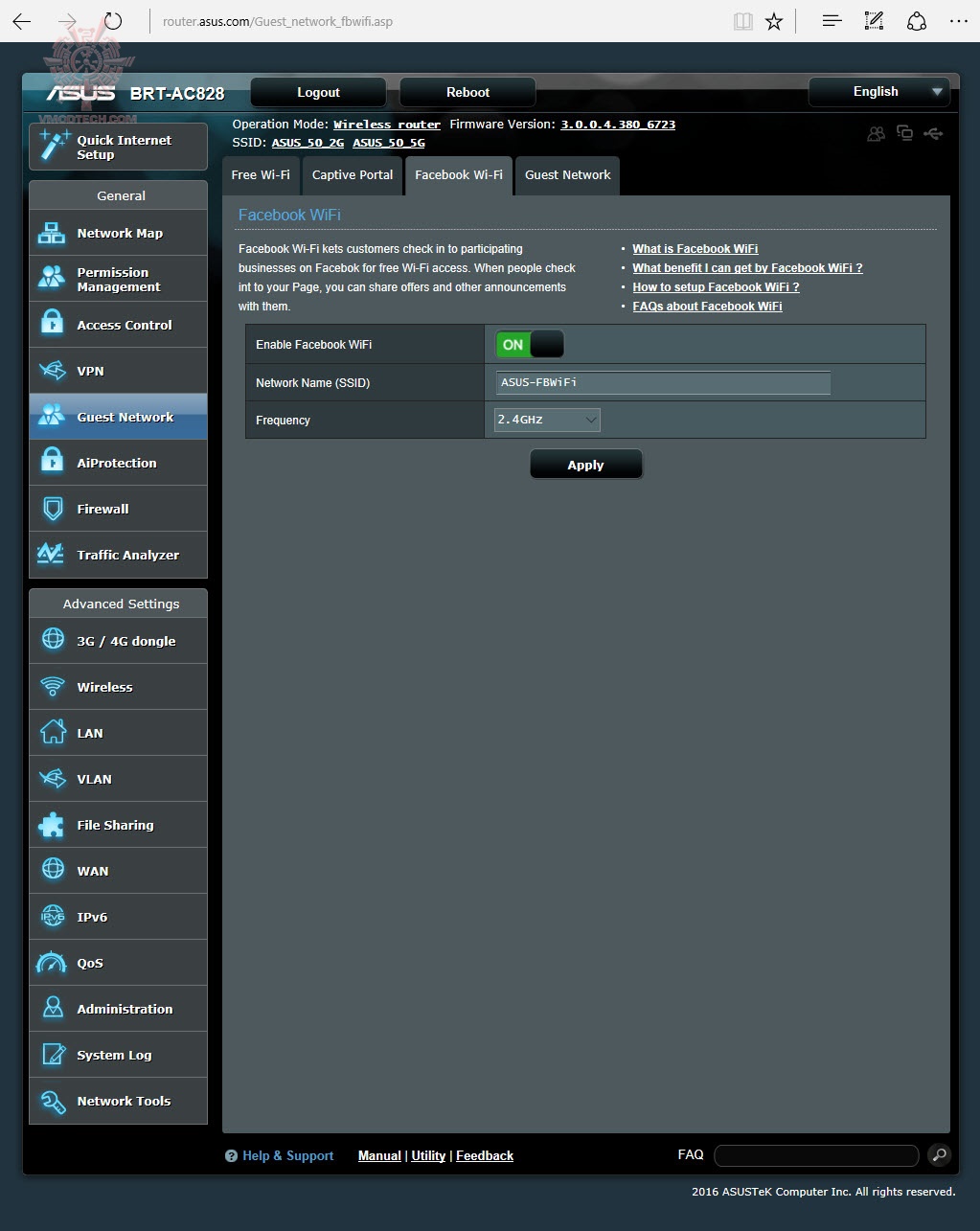Open LAN settings
Image resolution: width=980 pixels, height=1231 pixels.
pyautogui.click(x=118, y=733)
